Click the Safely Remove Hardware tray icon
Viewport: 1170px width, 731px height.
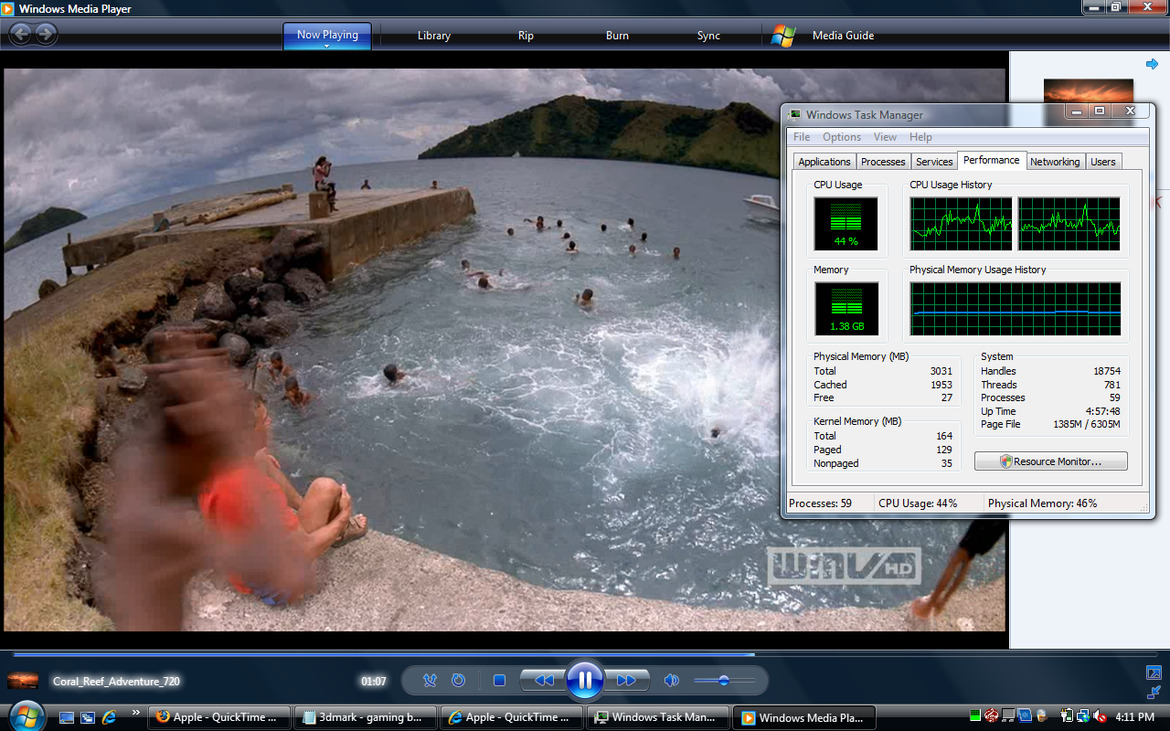[1042, 717]
